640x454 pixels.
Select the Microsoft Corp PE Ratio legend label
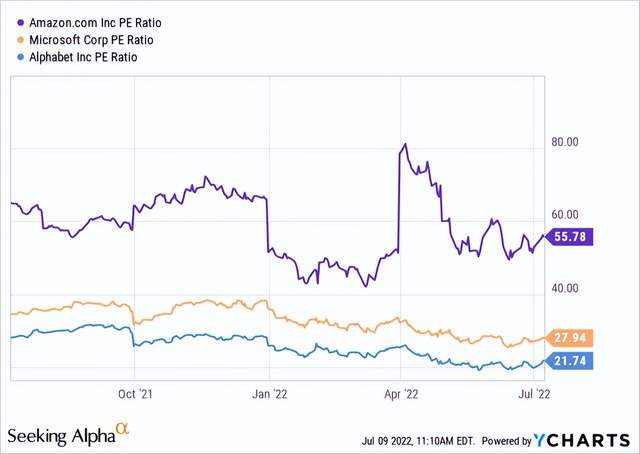[91, 40]
